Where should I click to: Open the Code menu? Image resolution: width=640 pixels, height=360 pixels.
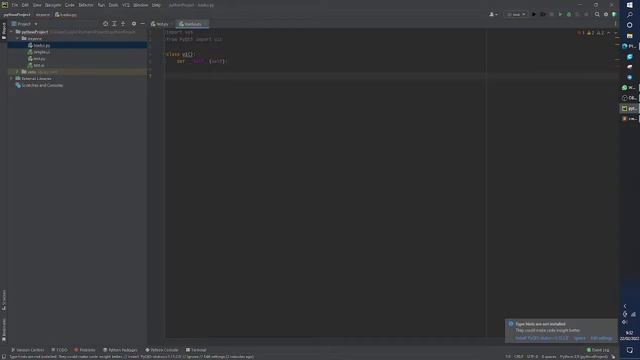point(70,5)
